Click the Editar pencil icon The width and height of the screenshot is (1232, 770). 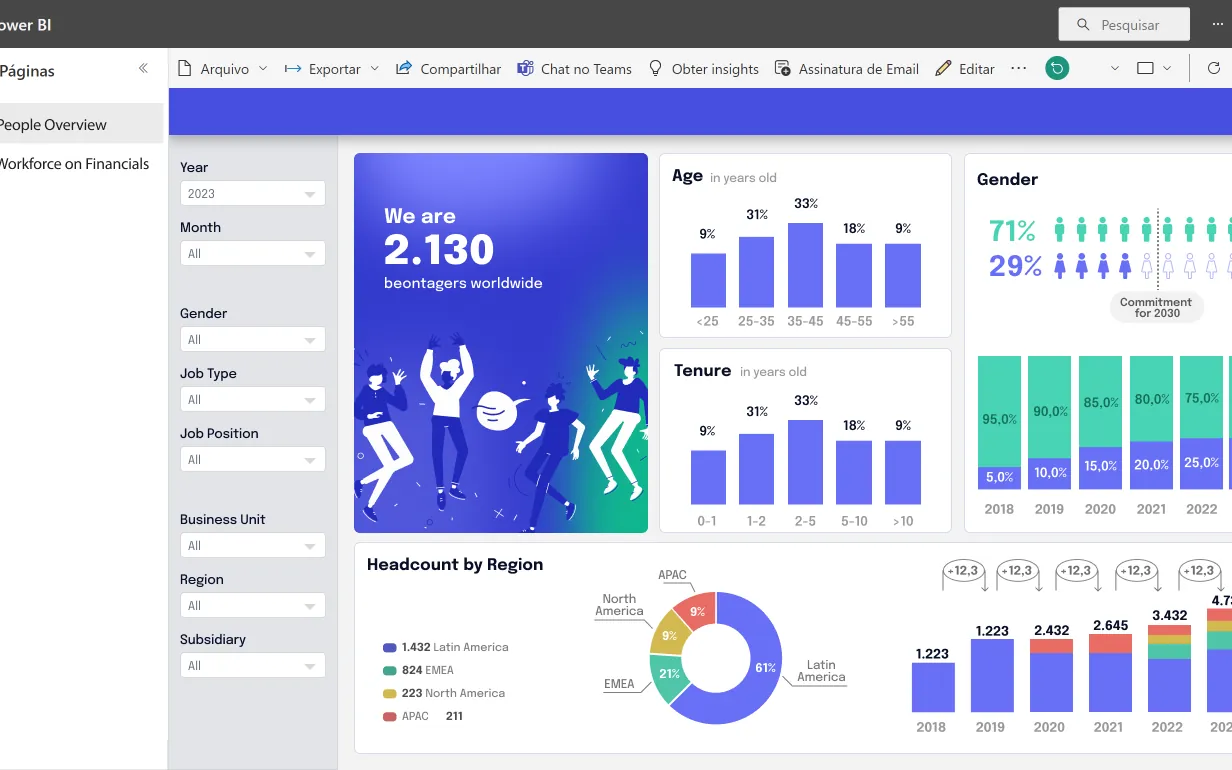pos(943,69)
